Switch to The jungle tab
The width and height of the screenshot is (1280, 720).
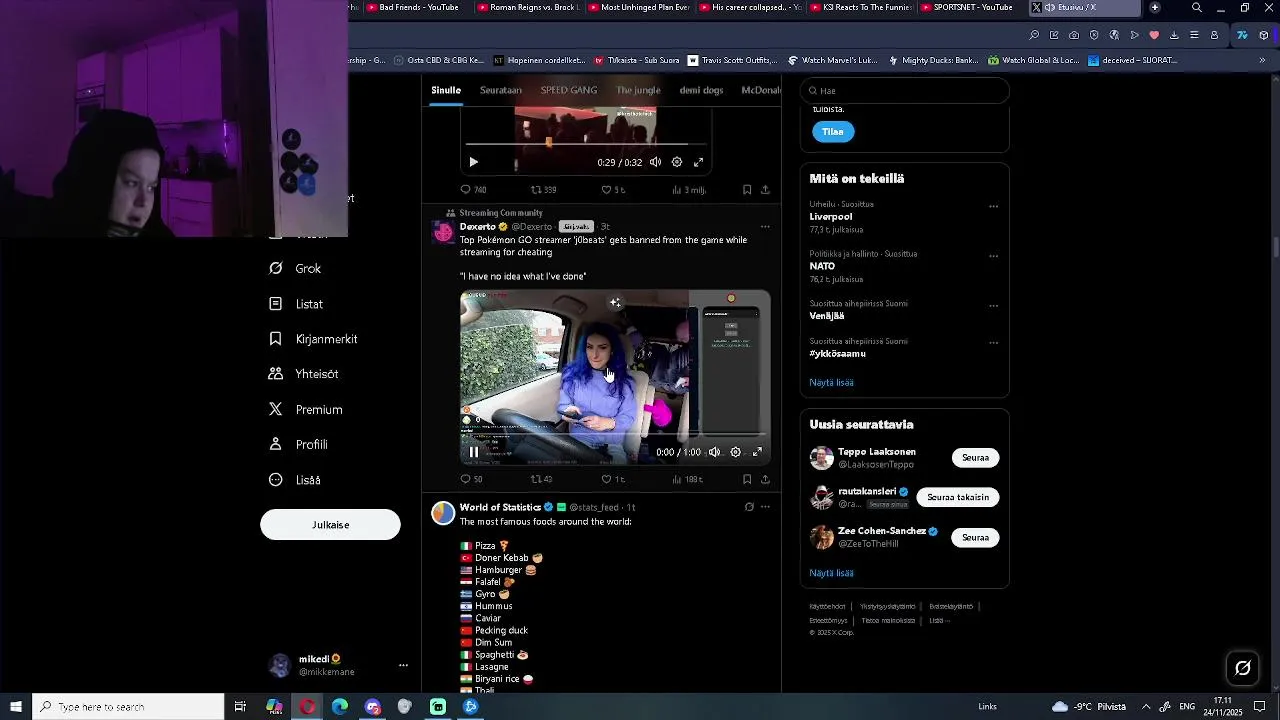638,90
